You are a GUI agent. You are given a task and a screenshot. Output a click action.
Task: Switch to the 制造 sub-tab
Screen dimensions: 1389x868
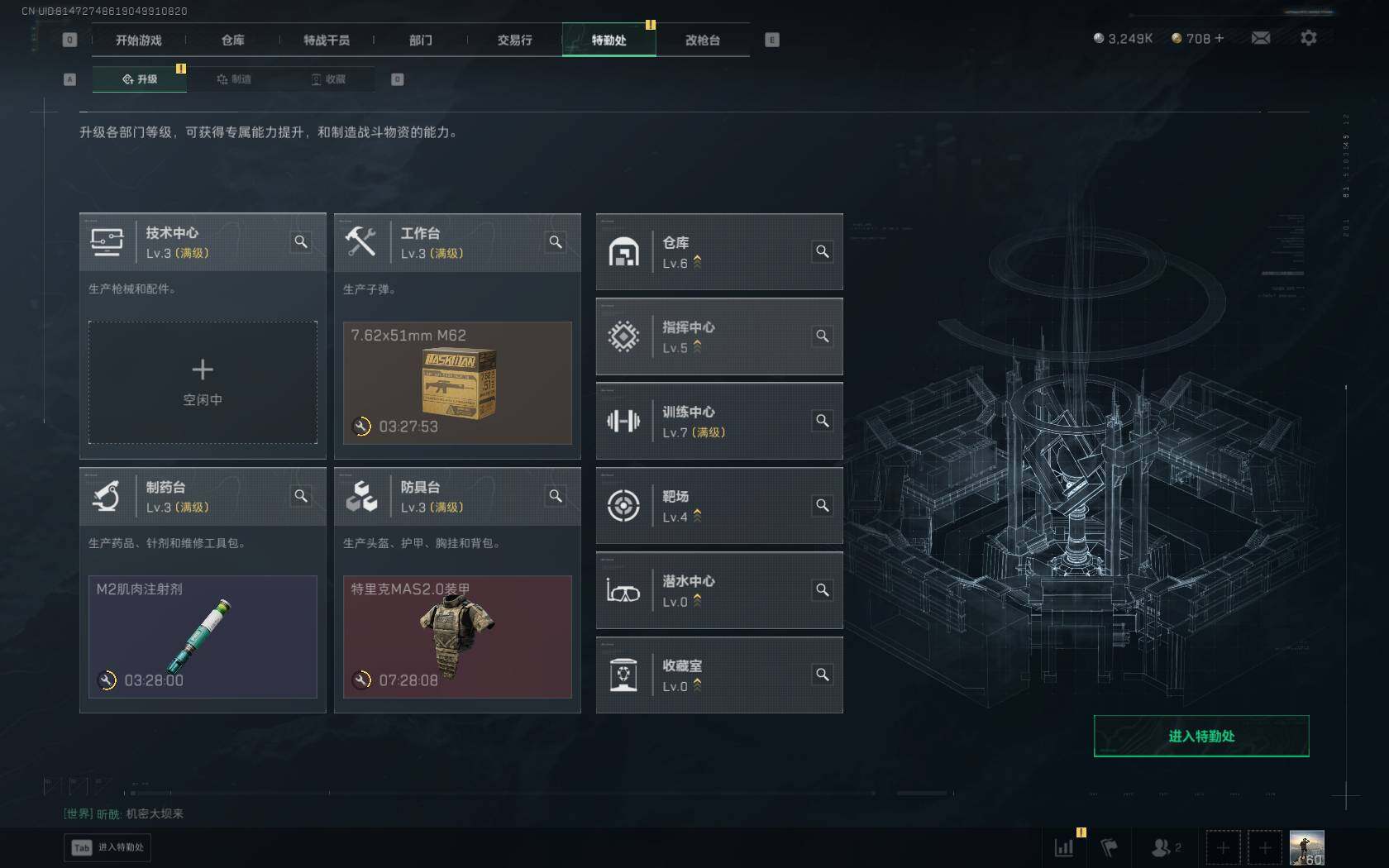[x=234, y=79]
